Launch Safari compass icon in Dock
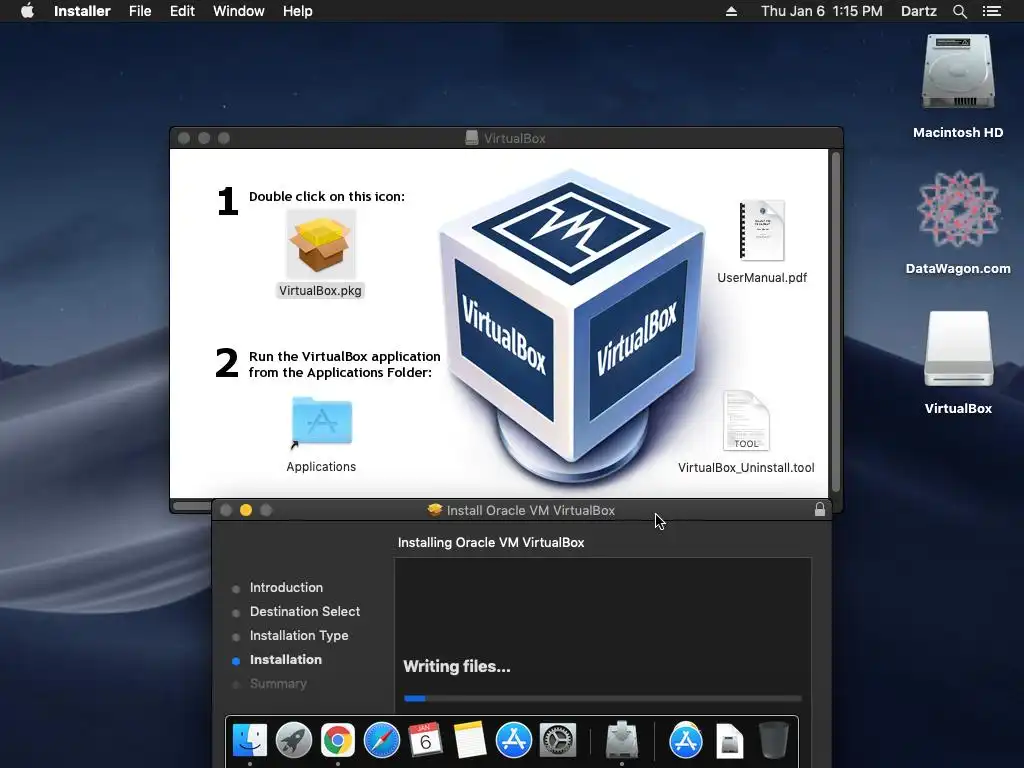The image size is (1024, 768). pos(381,740)
